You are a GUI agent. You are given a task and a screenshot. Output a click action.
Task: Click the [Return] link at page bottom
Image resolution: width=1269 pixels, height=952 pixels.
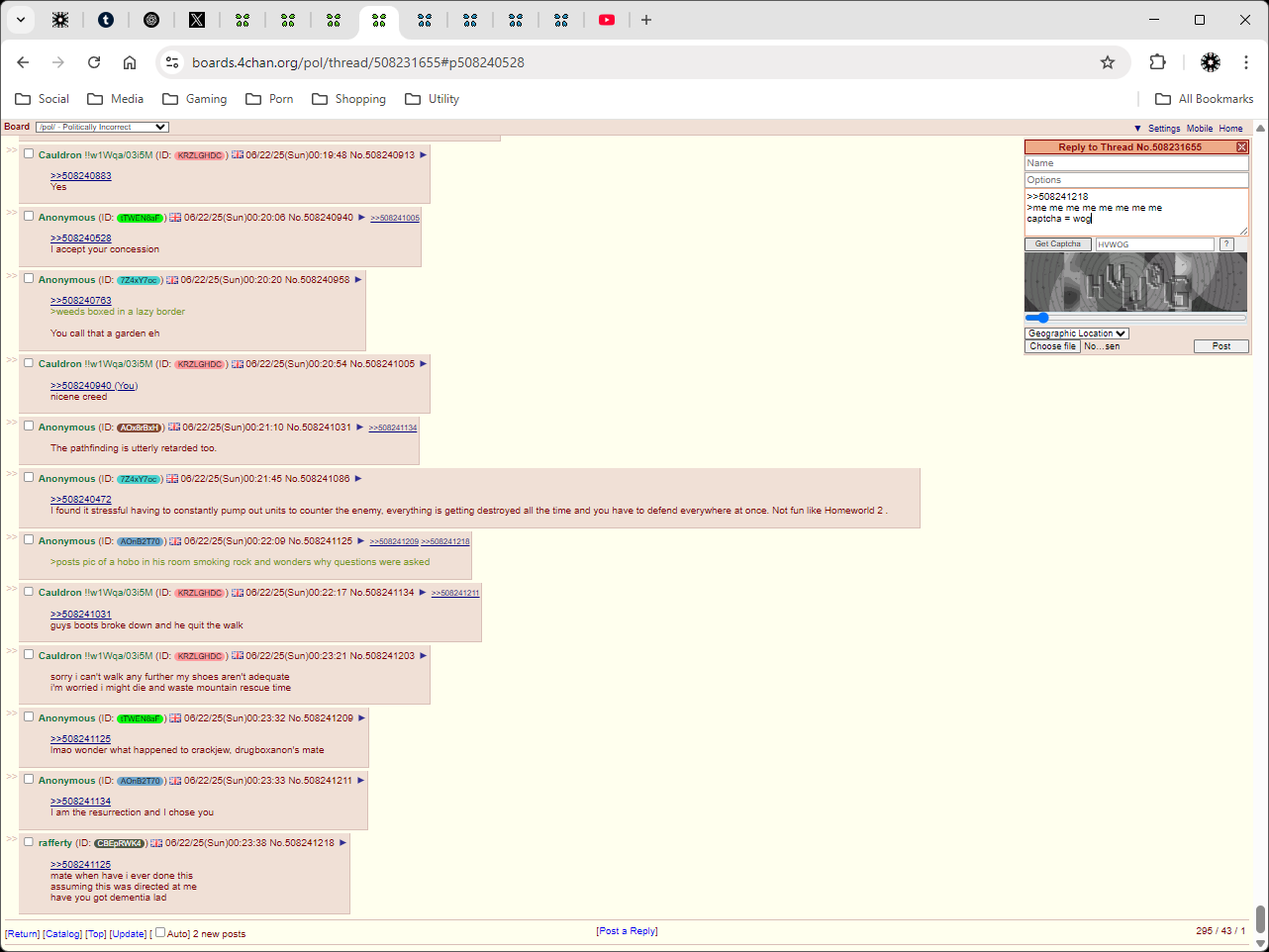[22, 934]
